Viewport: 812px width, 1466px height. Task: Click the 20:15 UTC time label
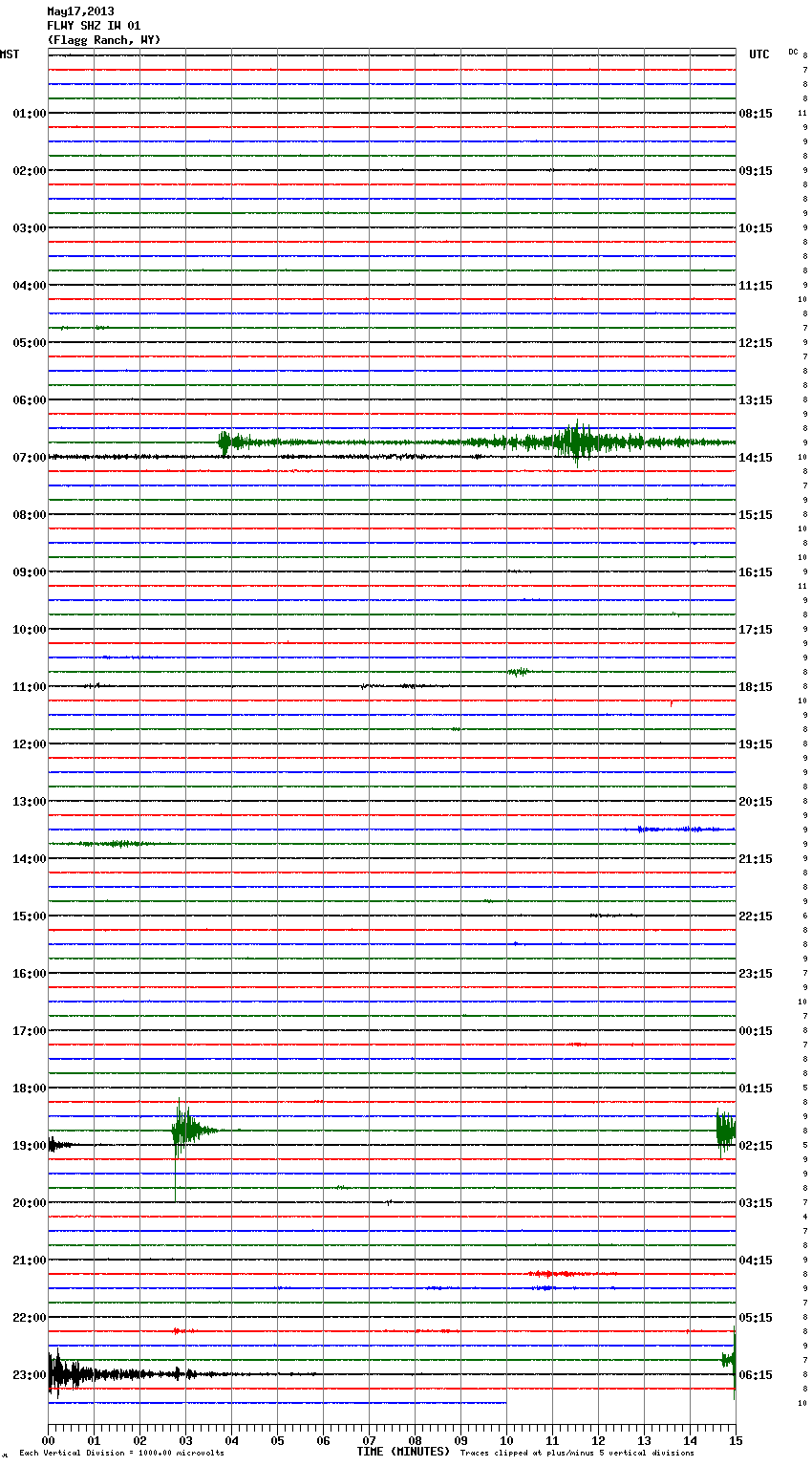[756, 802]
